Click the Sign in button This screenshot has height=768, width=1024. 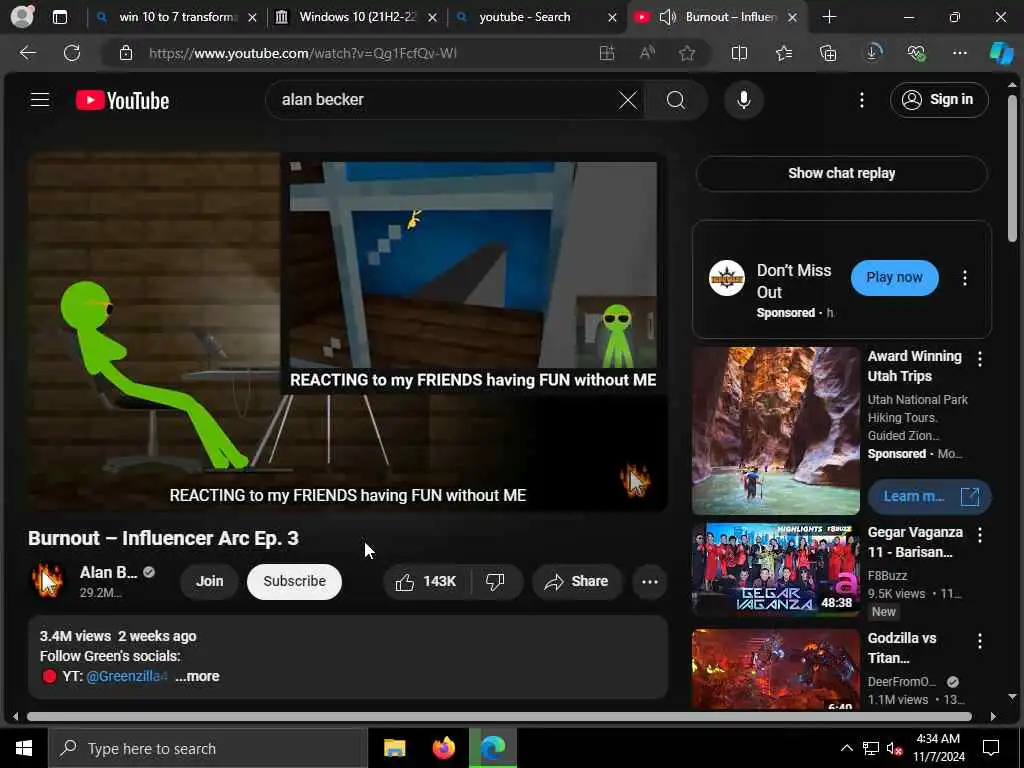[938, 100]
